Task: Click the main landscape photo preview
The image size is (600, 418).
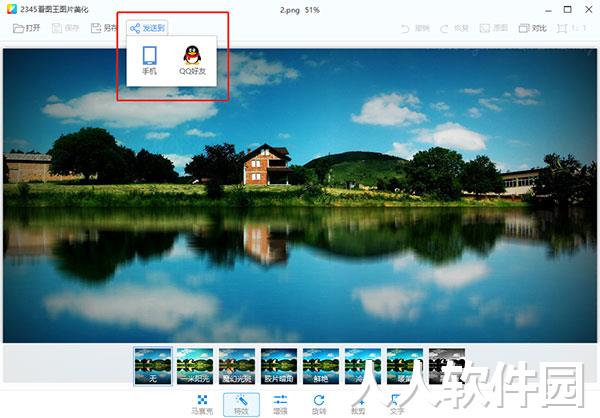Action: 300,196
